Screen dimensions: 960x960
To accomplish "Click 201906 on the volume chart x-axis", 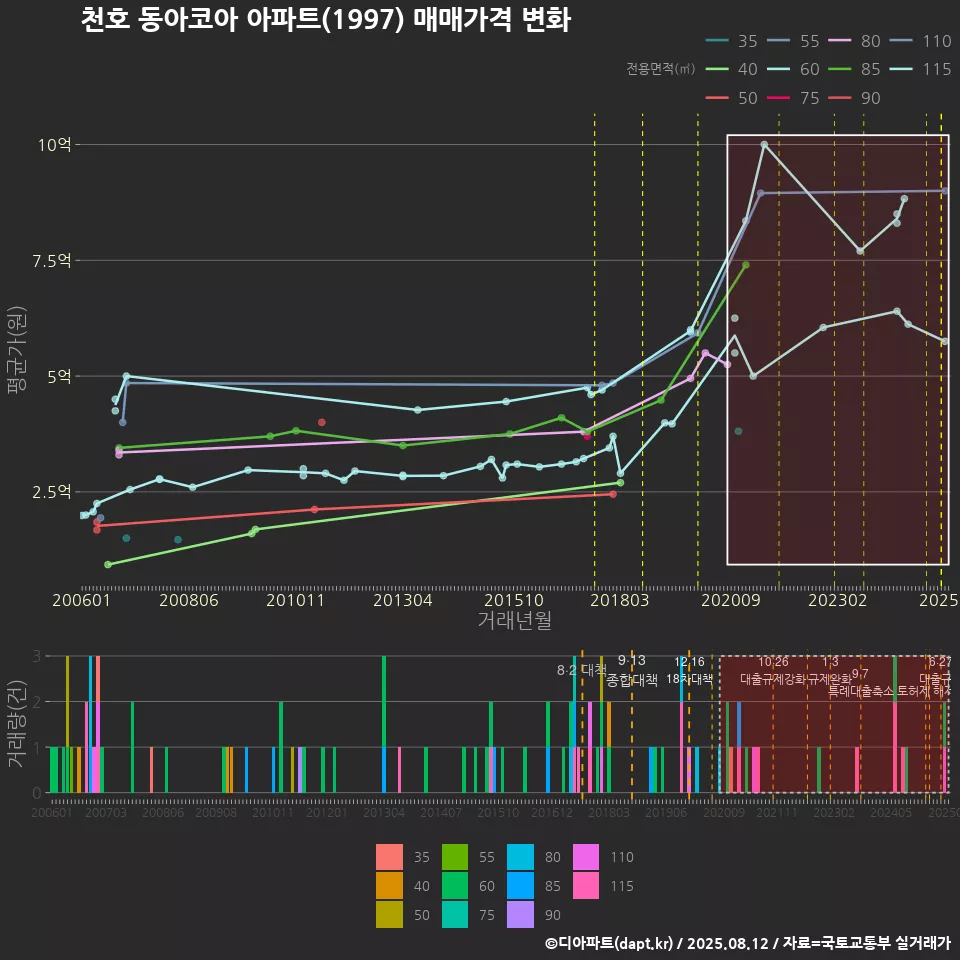I will pos(666,812).
